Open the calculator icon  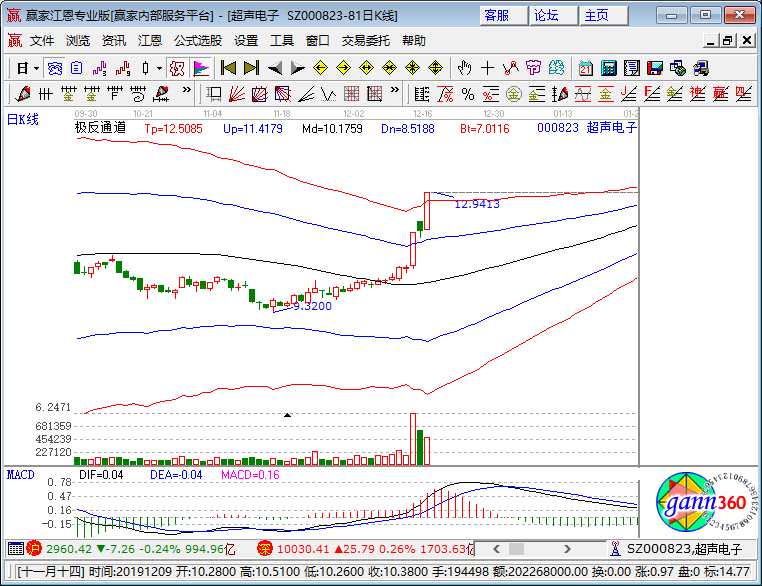pos(608,68)
